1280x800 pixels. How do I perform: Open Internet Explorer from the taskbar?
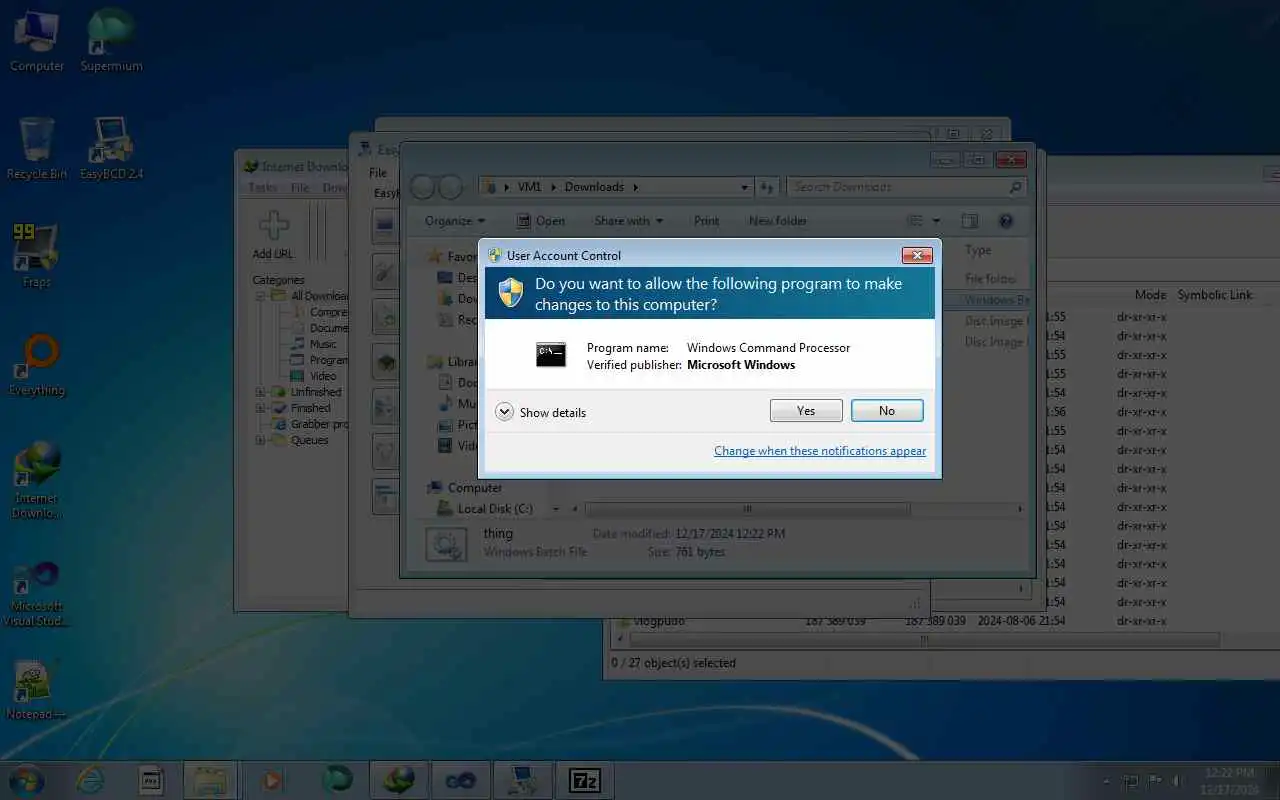click(x=91, y=780)
